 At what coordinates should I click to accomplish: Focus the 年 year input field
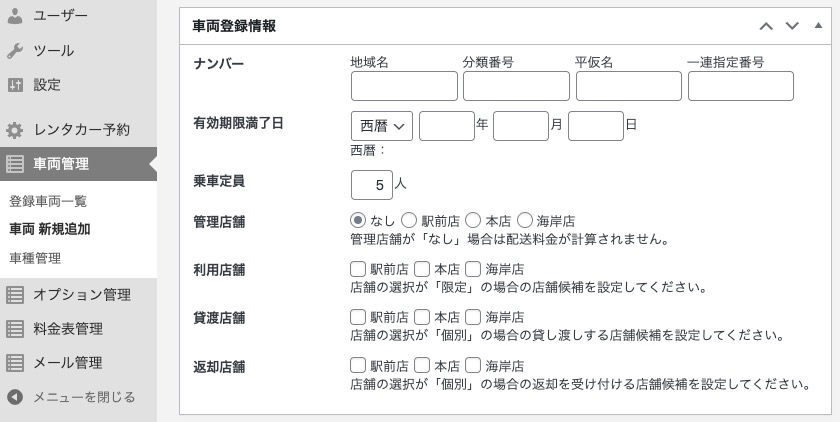coord(447,126)
